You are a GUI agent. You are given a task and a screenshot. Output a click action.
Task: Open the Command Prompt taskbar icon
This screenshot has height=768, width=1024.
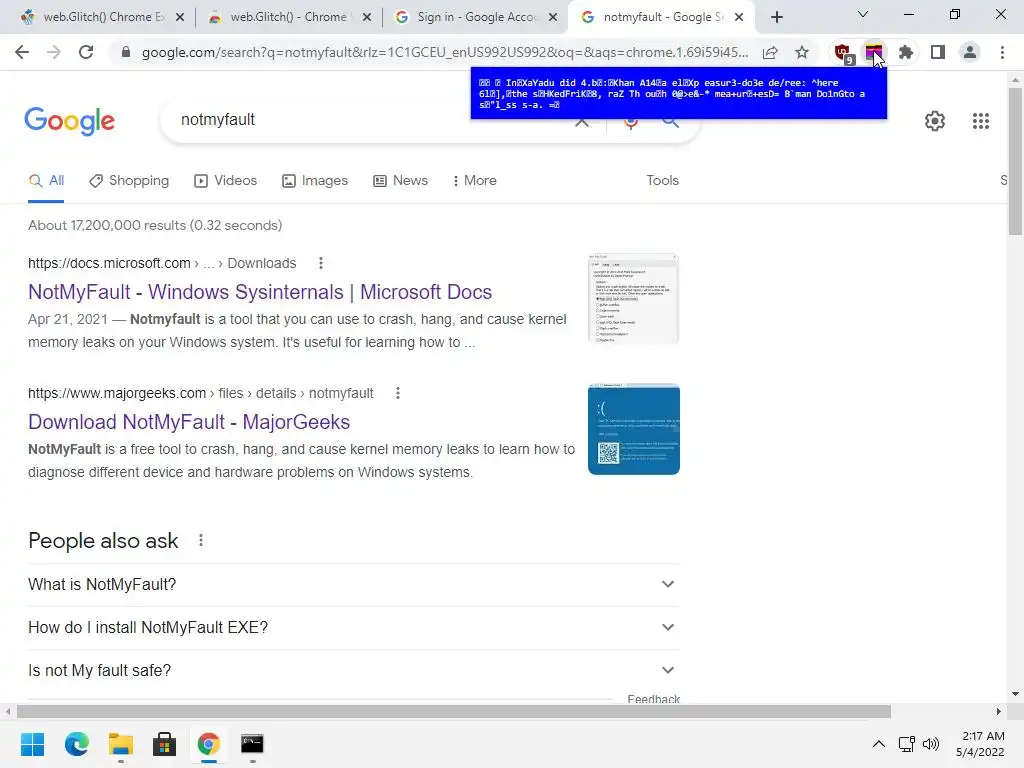252,744
